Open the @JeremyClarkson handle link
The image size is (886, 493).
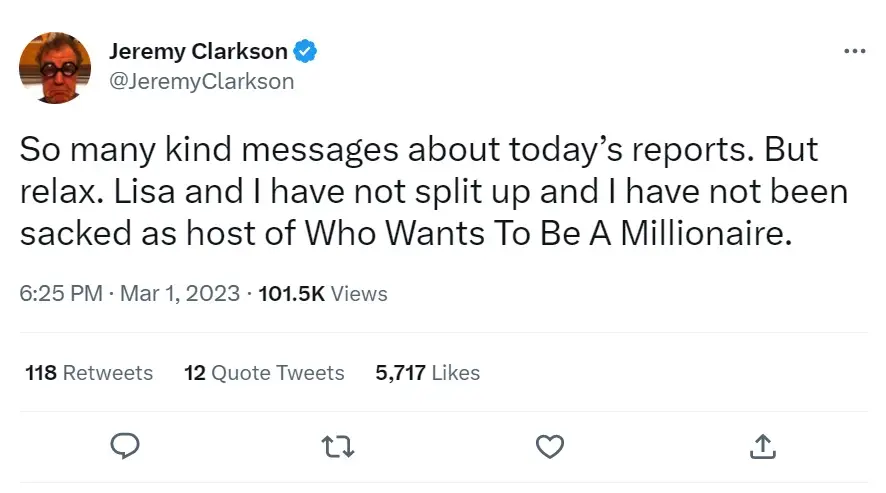[201, 81]
